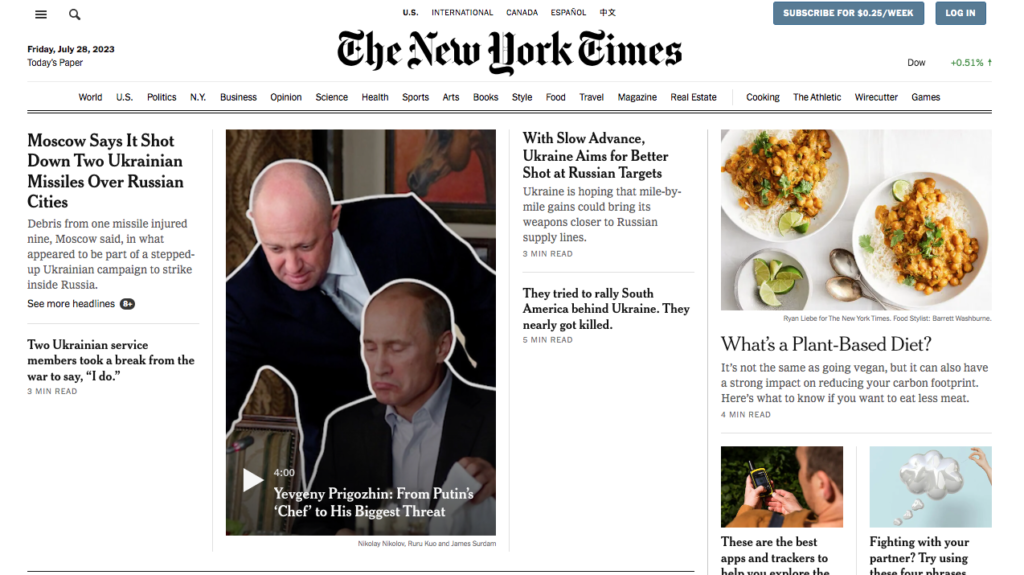The width and height of the screenshot is (1024, 575).
Task: Click the New York Times logo
Action: coord(509,52)
